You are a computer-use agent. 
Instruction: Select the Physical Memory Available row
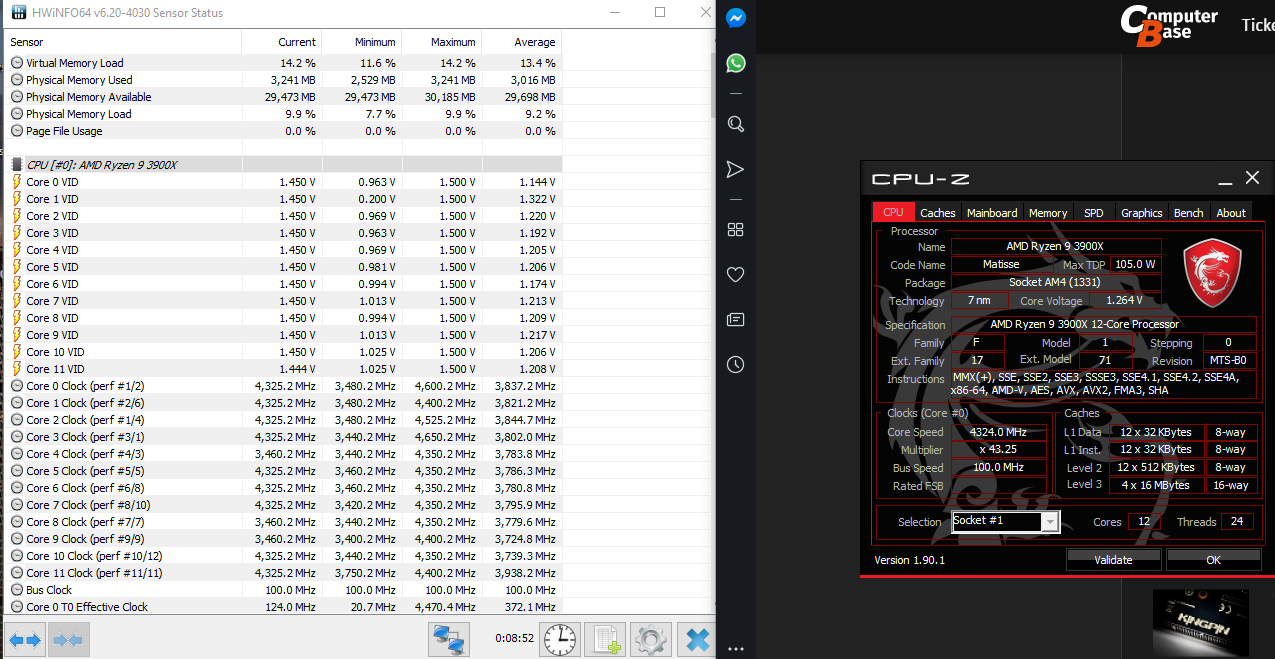282,97
